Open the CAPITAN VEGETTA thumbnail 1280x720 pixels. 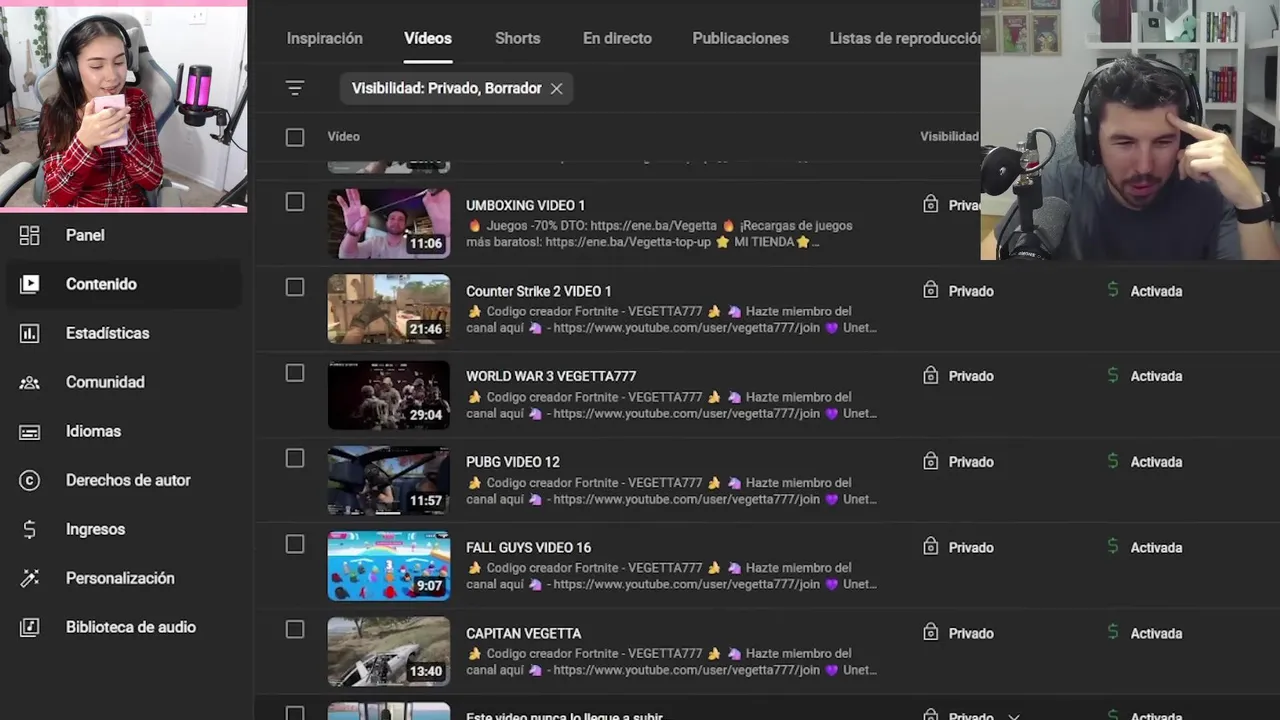(x=389, y=651)
